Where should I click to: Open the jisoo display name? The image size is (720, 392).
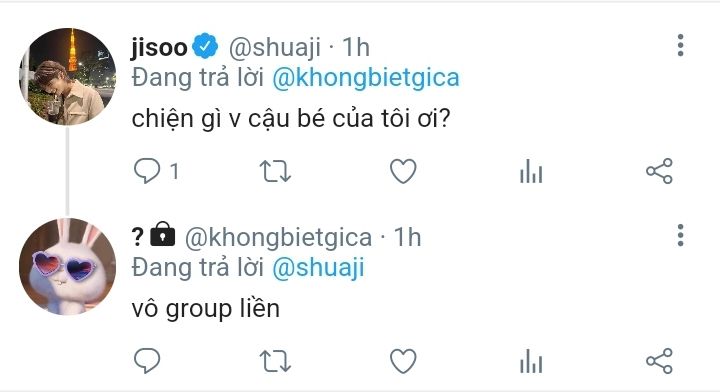159,47
